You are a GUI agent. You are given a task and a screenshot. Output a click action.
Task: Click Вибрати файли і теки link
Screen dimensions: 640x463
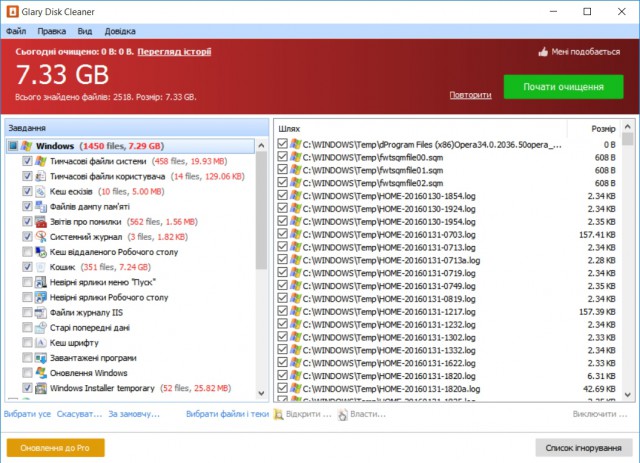click(227, 414)
